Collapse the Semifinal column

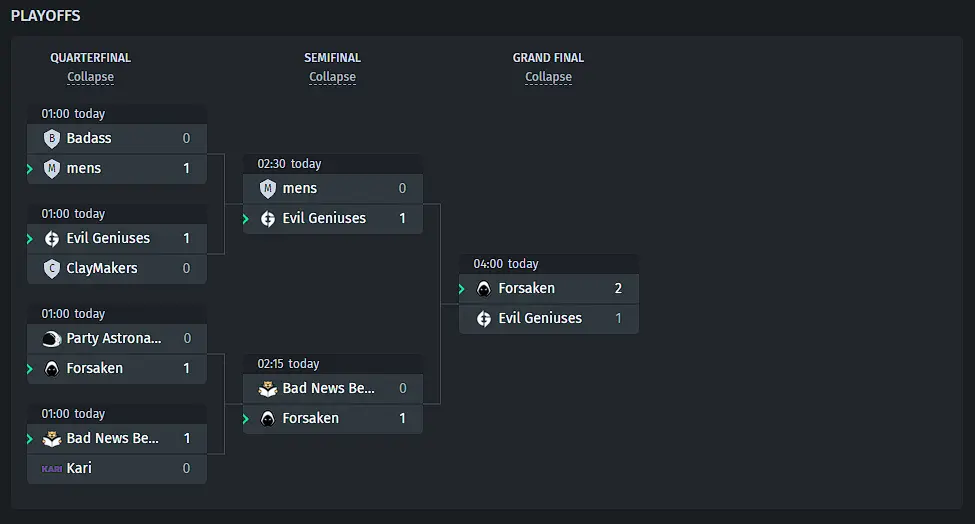333,77
